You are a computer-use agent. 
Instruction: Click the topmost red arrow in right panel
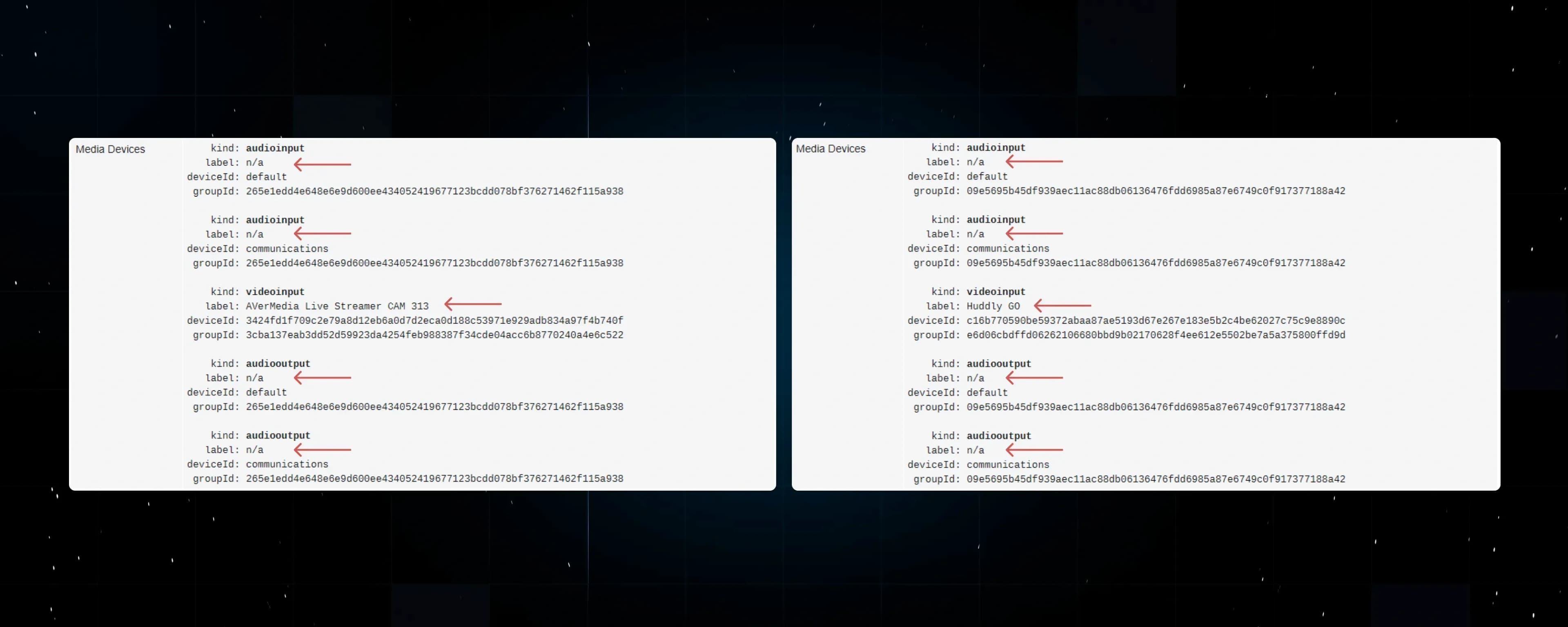pos(1033,161)
